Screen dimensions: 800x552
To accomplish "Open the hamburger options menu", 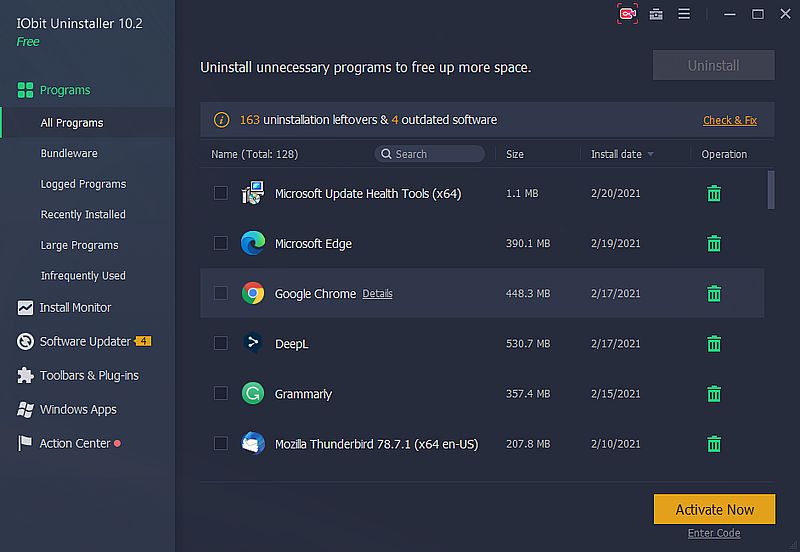I will (684, 14).
